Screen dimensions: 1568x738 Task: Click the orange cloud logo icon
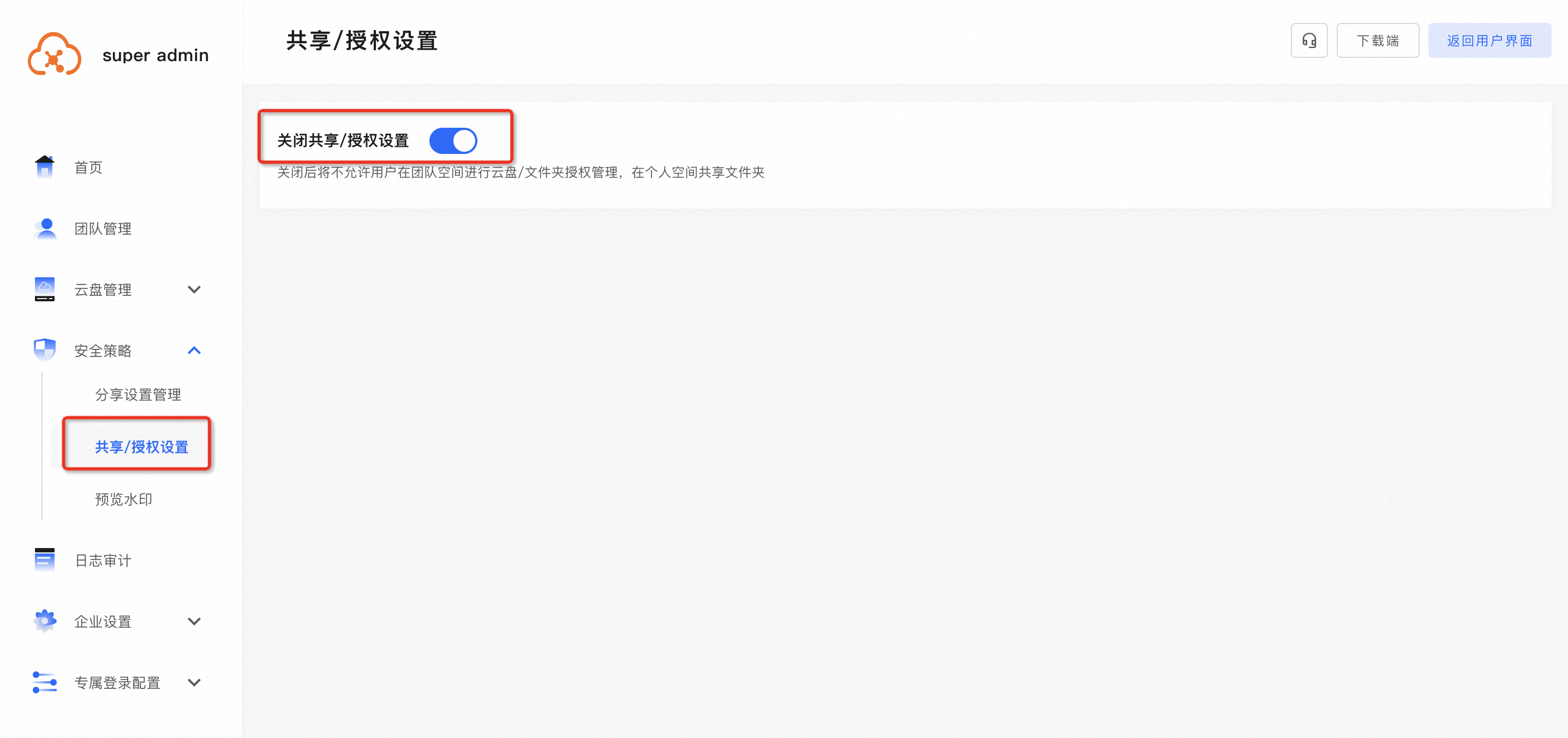tap(54, 54)
